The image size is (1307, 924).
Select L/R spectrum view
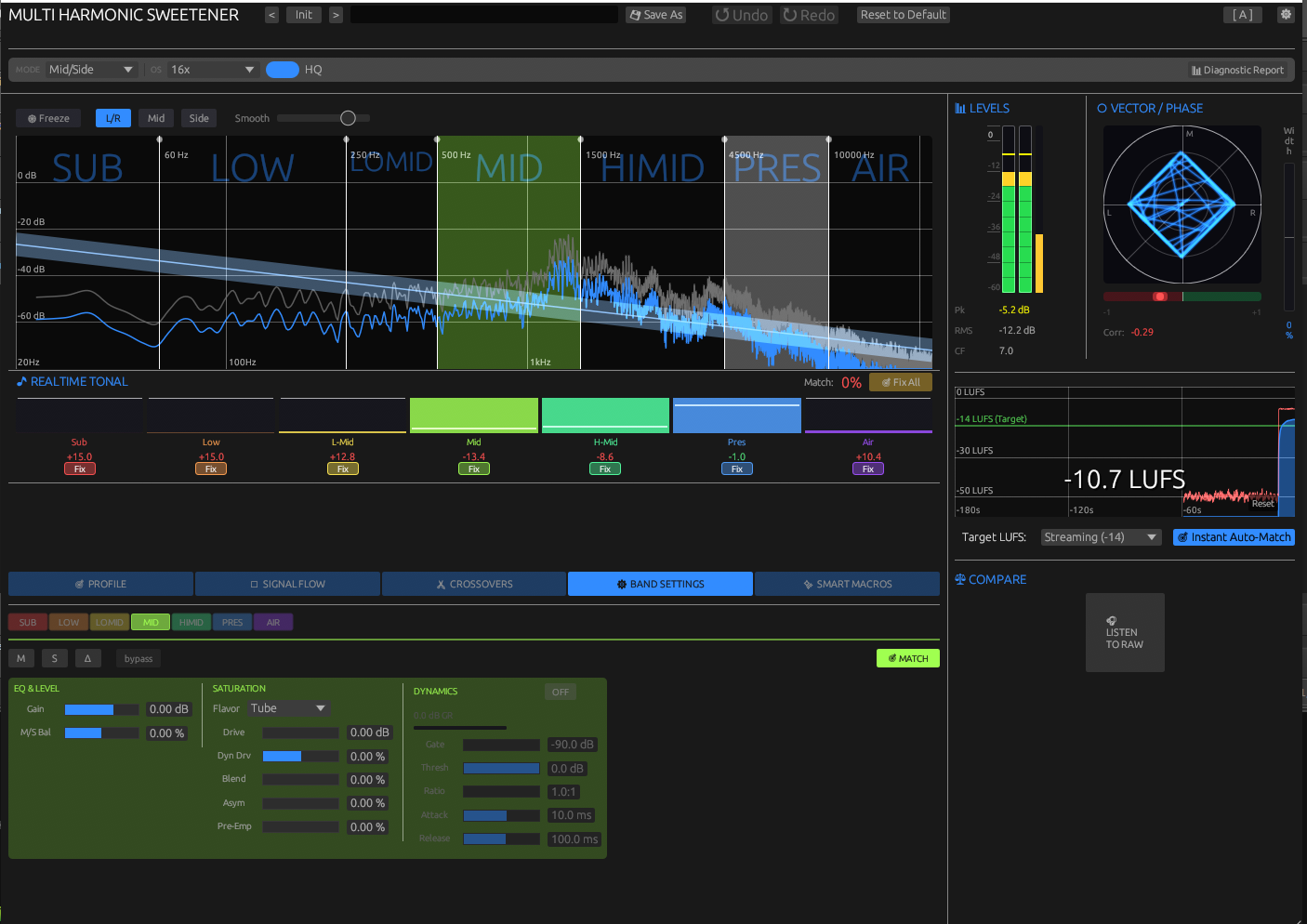113,118
